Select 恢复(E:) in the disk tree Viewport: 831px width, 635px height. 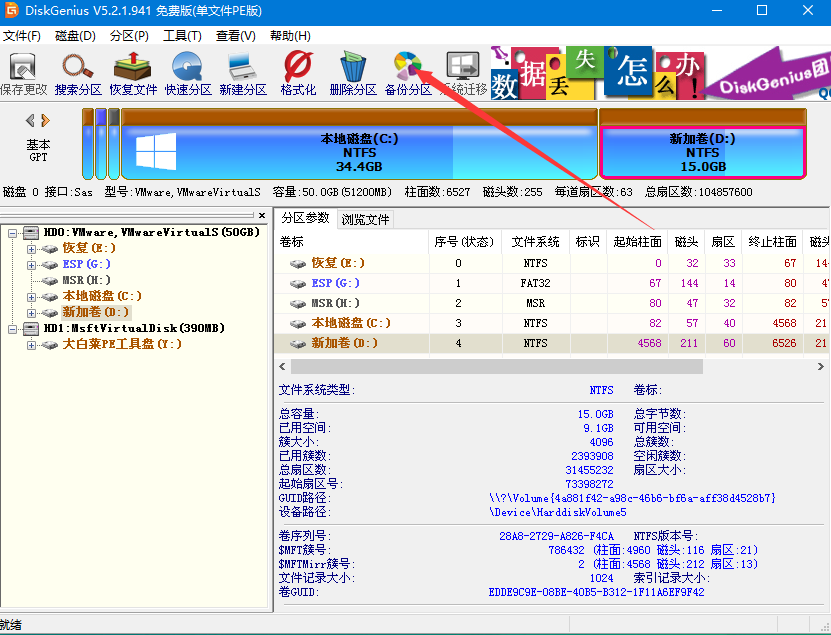[x=89, y=248]
